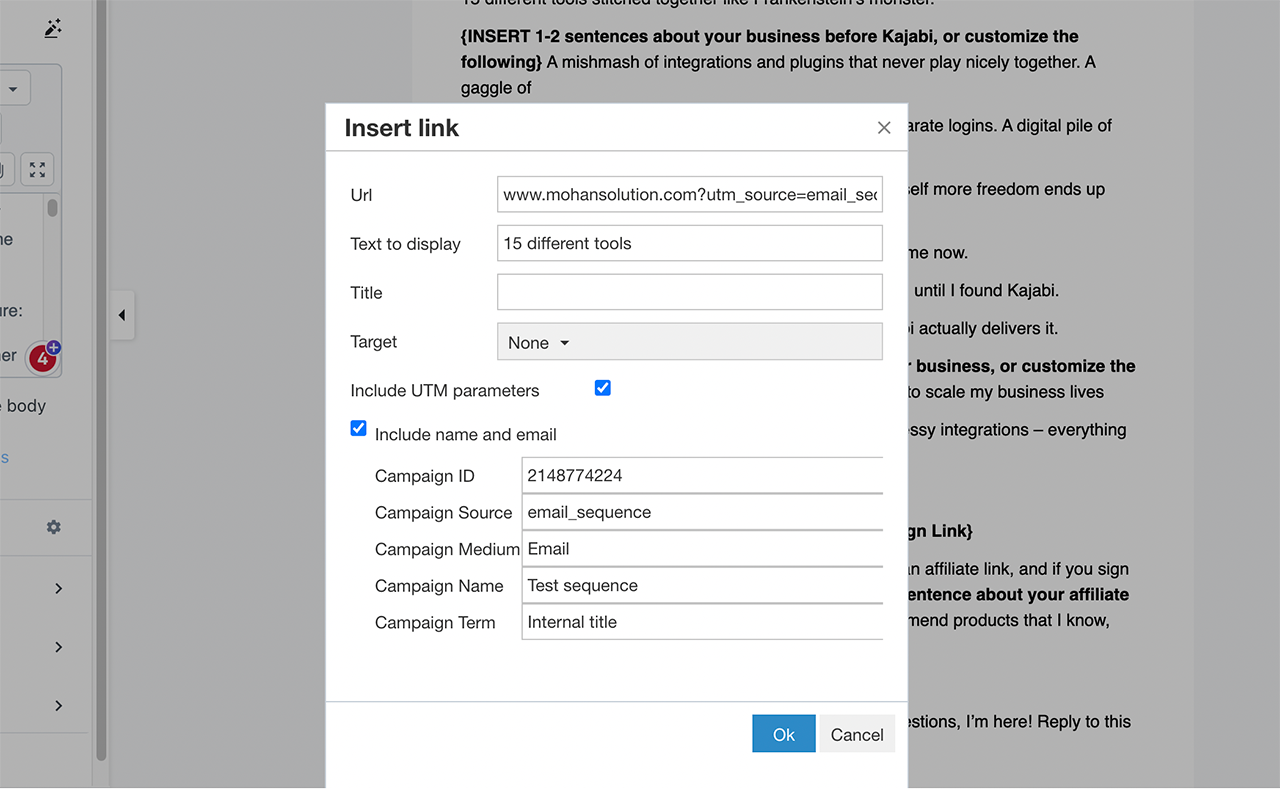Disable Include name and email
Viewport: 1280px width, 800px height.
[x=358, y=428]
